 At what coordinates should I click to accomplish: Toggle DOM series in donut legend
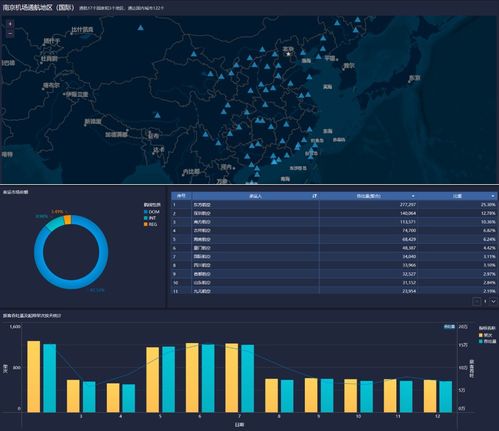point(152,212)
